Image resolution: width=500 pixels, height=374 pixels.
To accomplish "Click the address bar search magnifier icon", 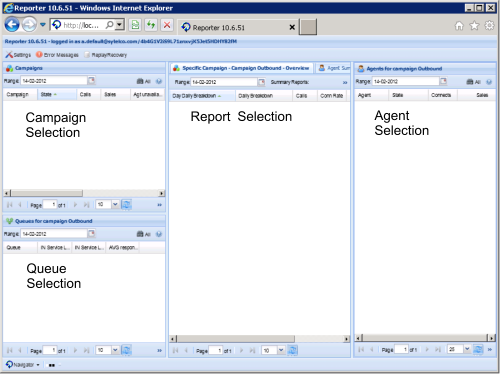I will [x=109, y=25].
